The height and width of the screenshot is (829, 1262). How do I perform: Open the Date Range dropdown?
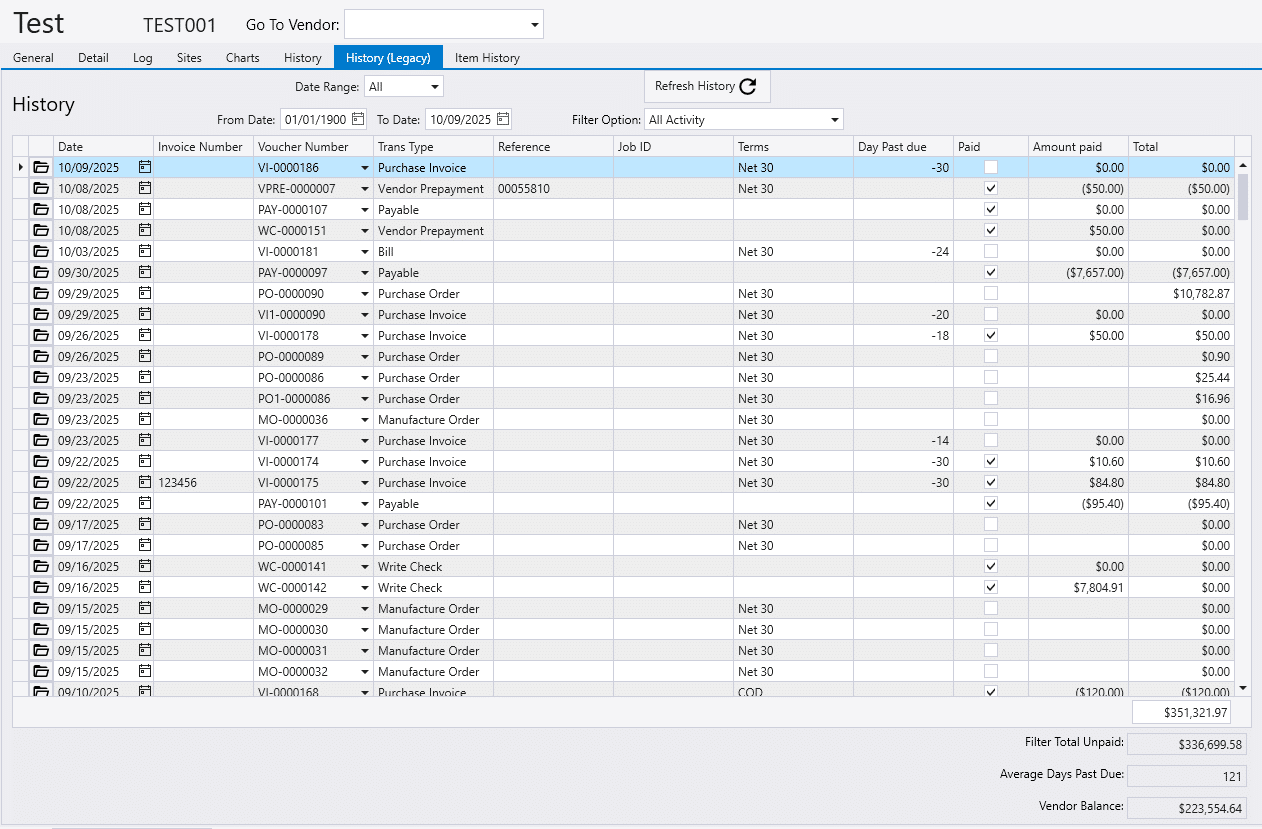tap(434, 87)
